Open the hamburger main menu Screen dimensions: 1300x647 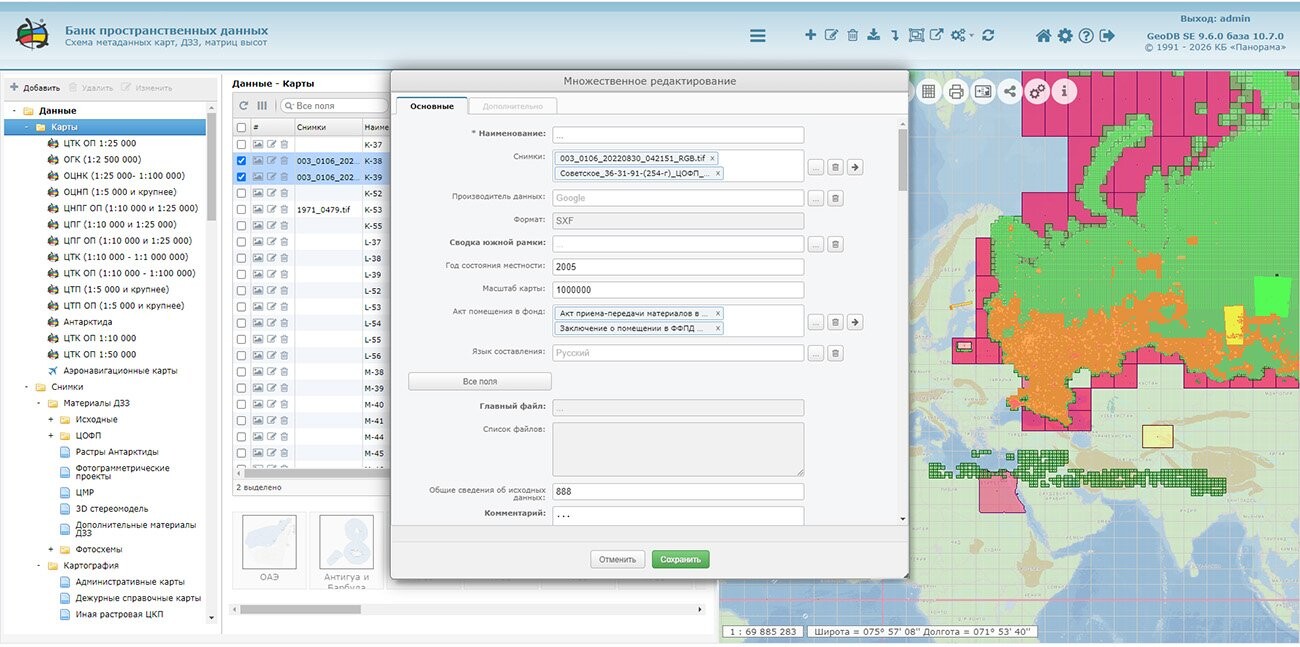[x=758, y=36]
